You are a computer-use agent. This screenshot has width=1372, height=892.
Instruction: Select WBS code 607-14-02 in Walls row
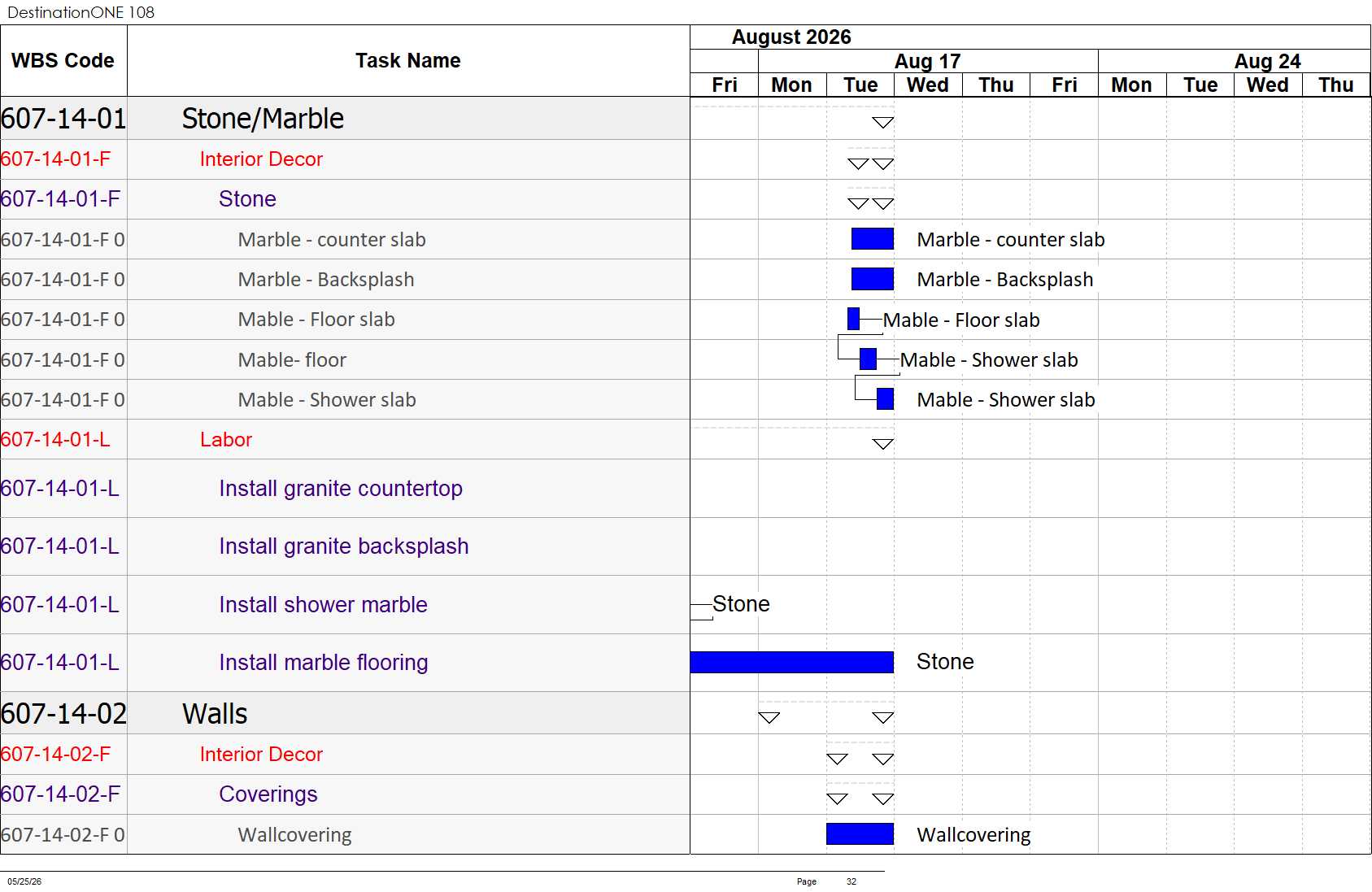[63, 714]
